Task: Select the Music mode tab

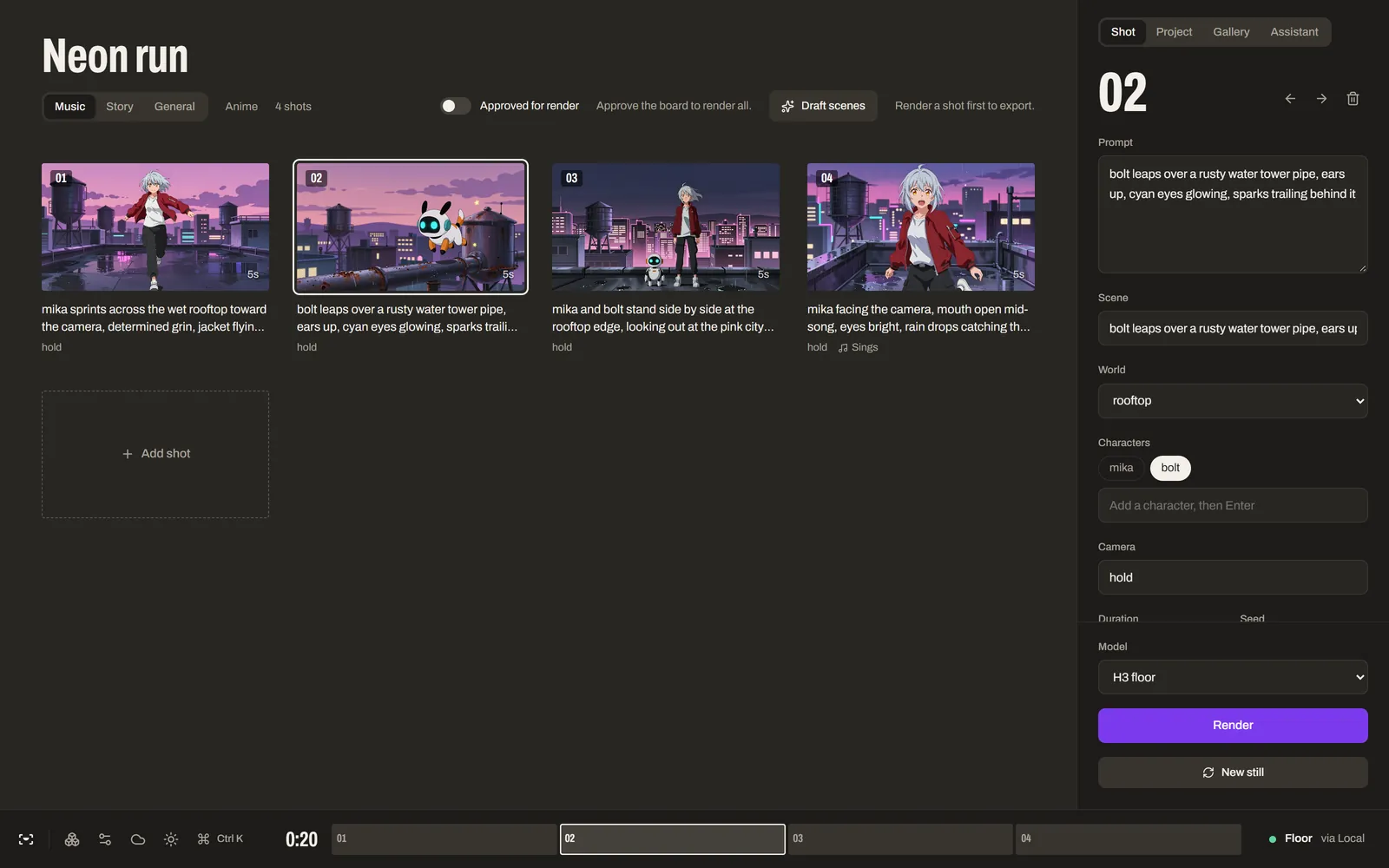Action: click(x=69, y=107)
